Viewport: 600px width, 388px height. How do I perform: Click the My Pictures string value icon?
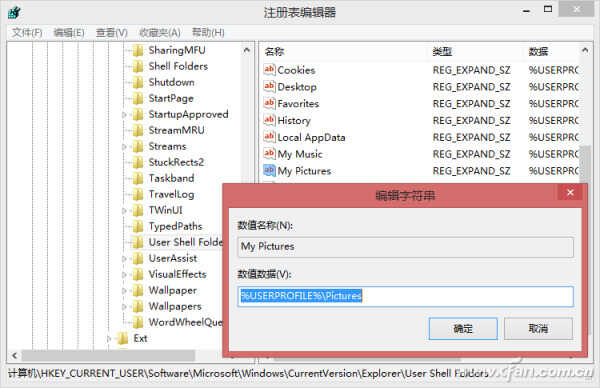(x=269, y=171)
